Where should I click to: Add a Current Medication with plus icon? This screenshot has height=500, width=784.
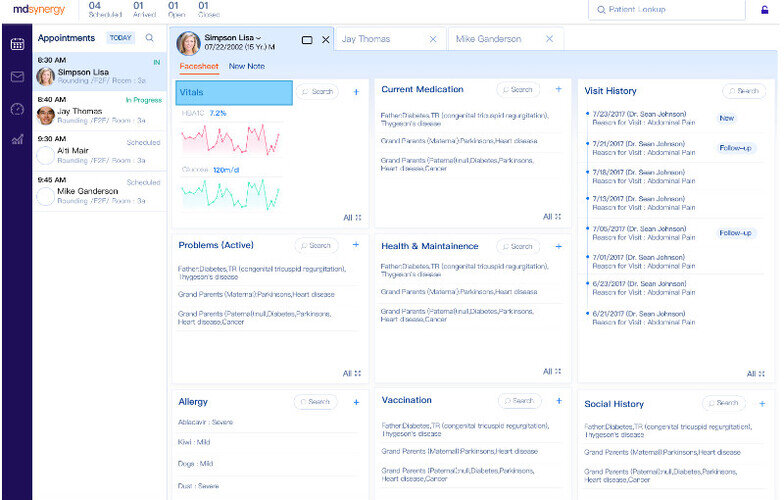pyautogui.click(x=558, y=90)
